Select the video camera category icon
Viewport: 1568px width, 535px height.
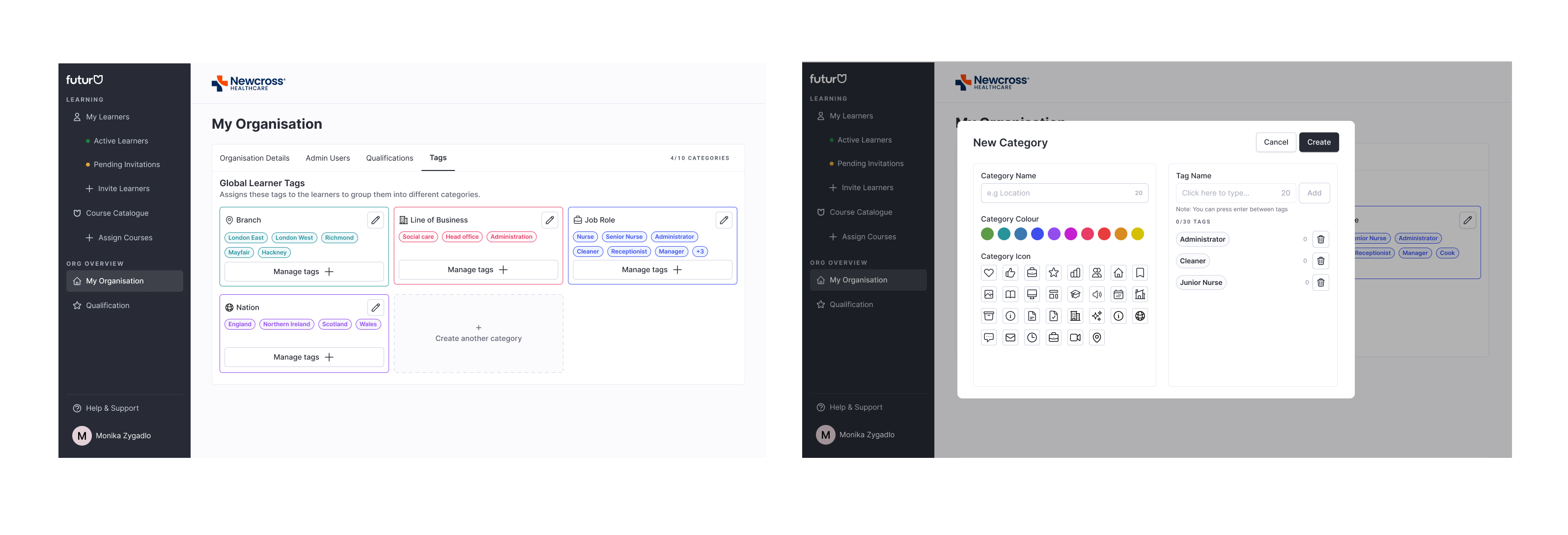[x=1075, y=338]
